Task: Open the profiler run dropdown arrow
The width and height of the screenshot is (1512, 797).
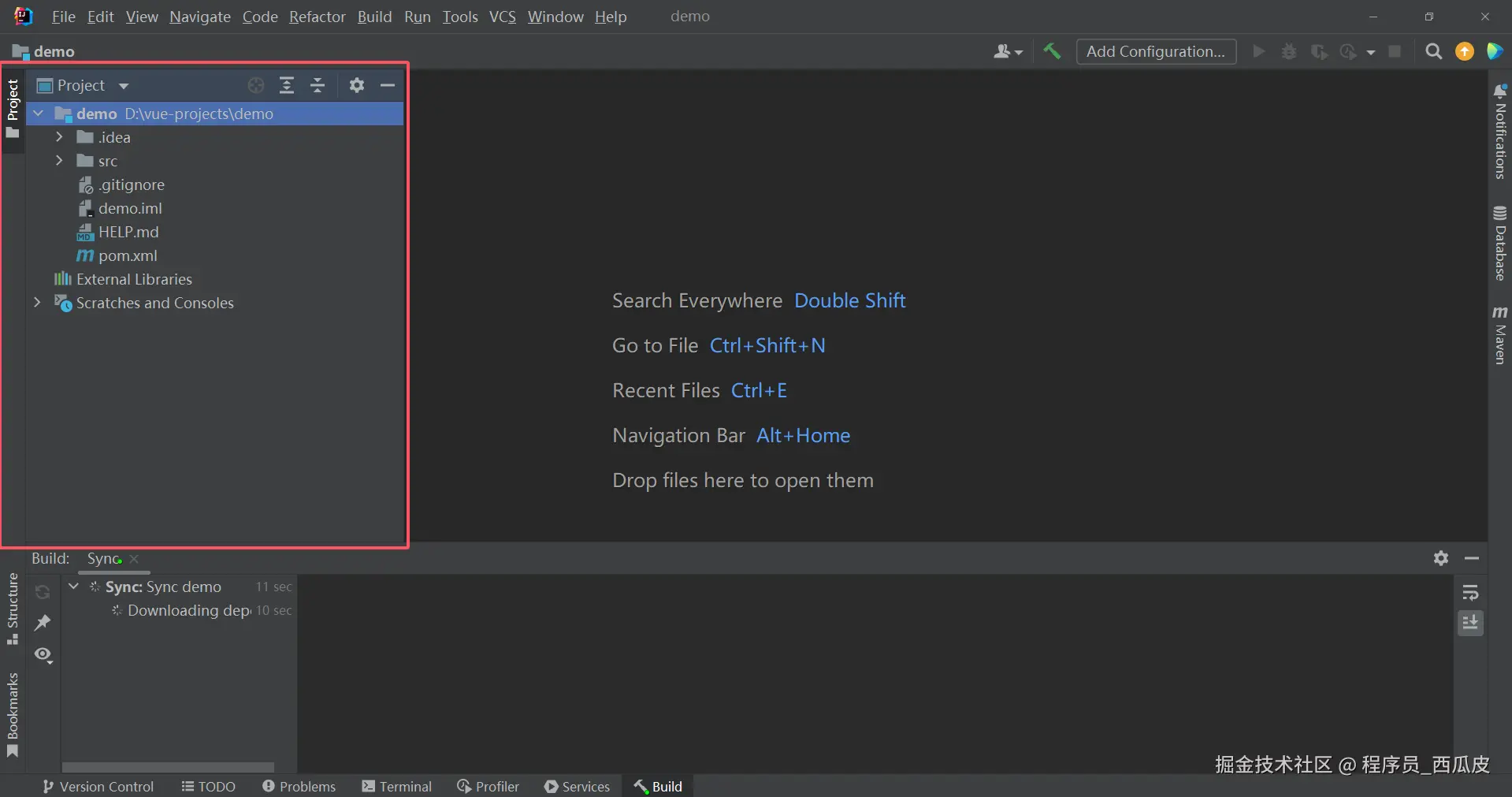Action: click(1371, 52)
